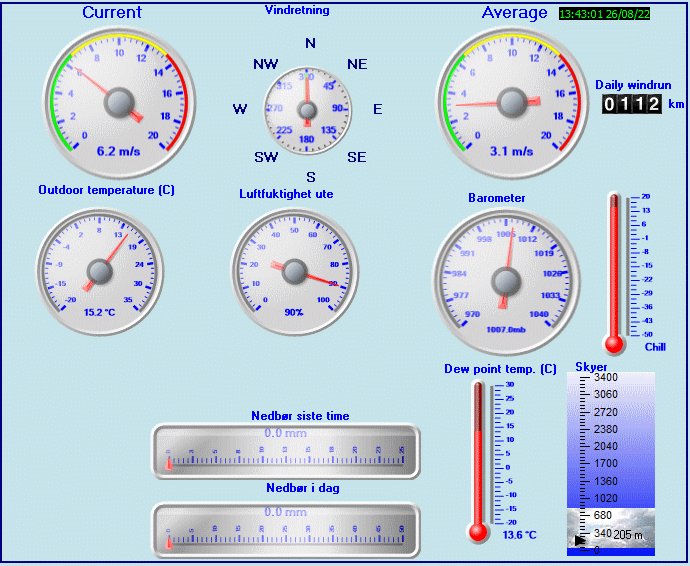Viewport: 690px width, 566px height.
Task: Click the NW compass direction label
Action: coord(266,64)
